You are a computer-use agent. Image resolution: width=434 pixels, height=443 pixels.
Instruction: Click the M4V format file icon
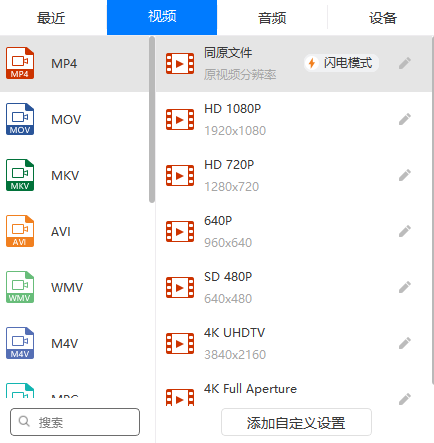20,343
